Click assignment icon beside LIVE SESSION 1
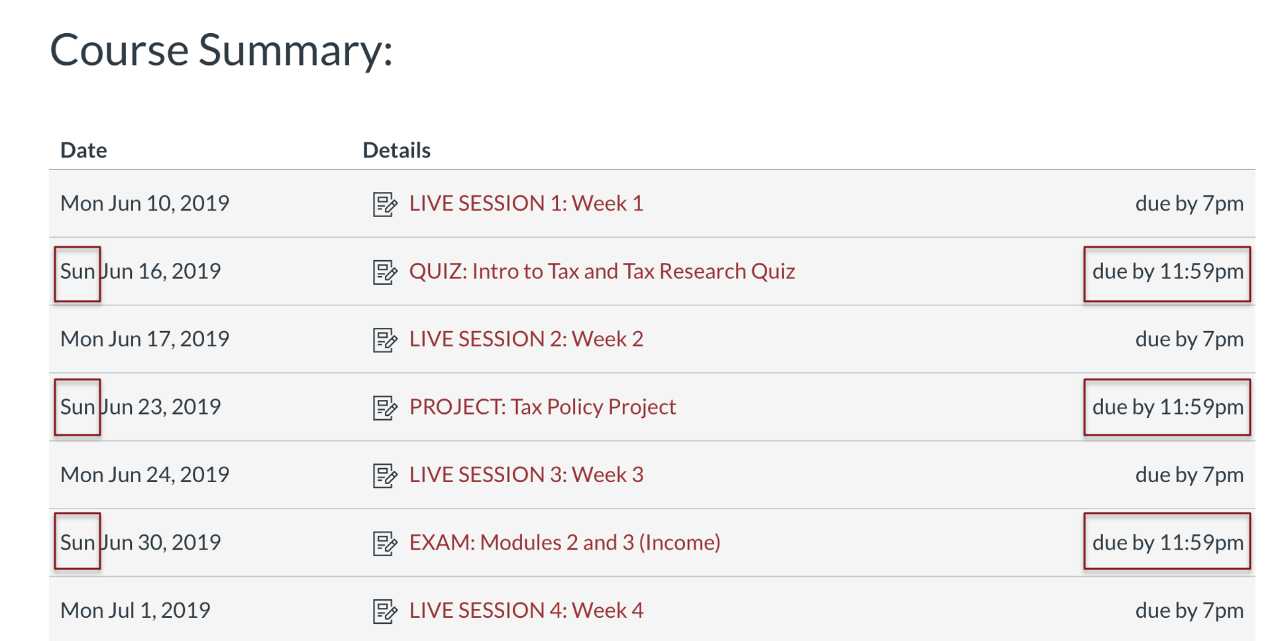 click(384, 205)
